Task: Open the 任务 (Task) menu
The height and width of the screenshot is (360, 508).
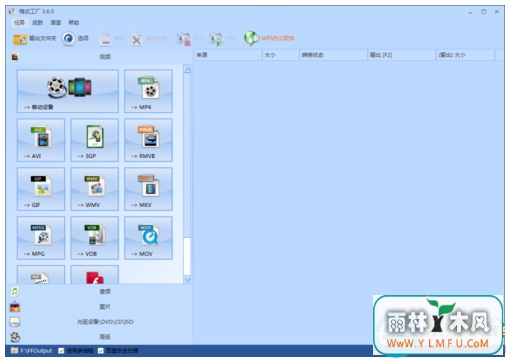Action: [x=19, y=22]
